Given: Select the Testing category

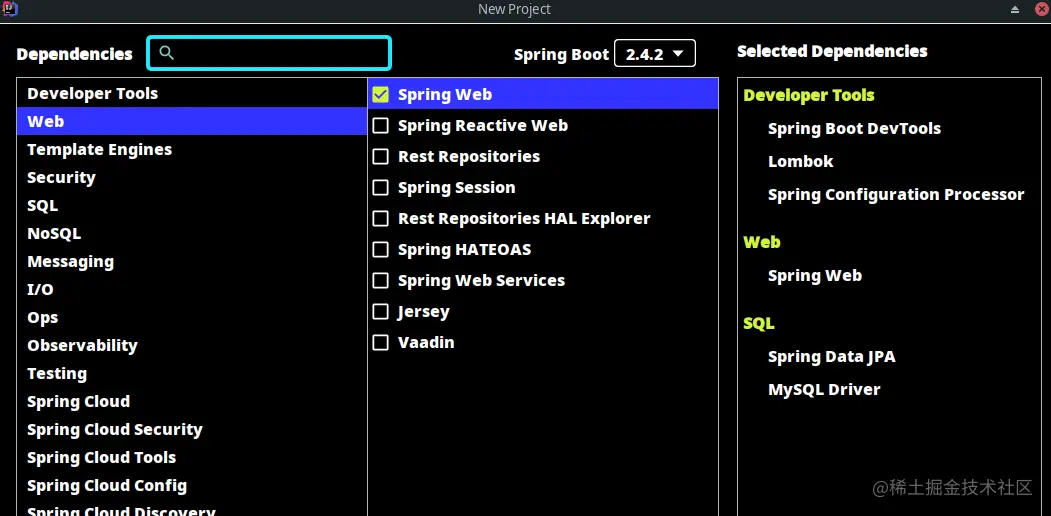Looking at the screenshot, I should point(192,374).
